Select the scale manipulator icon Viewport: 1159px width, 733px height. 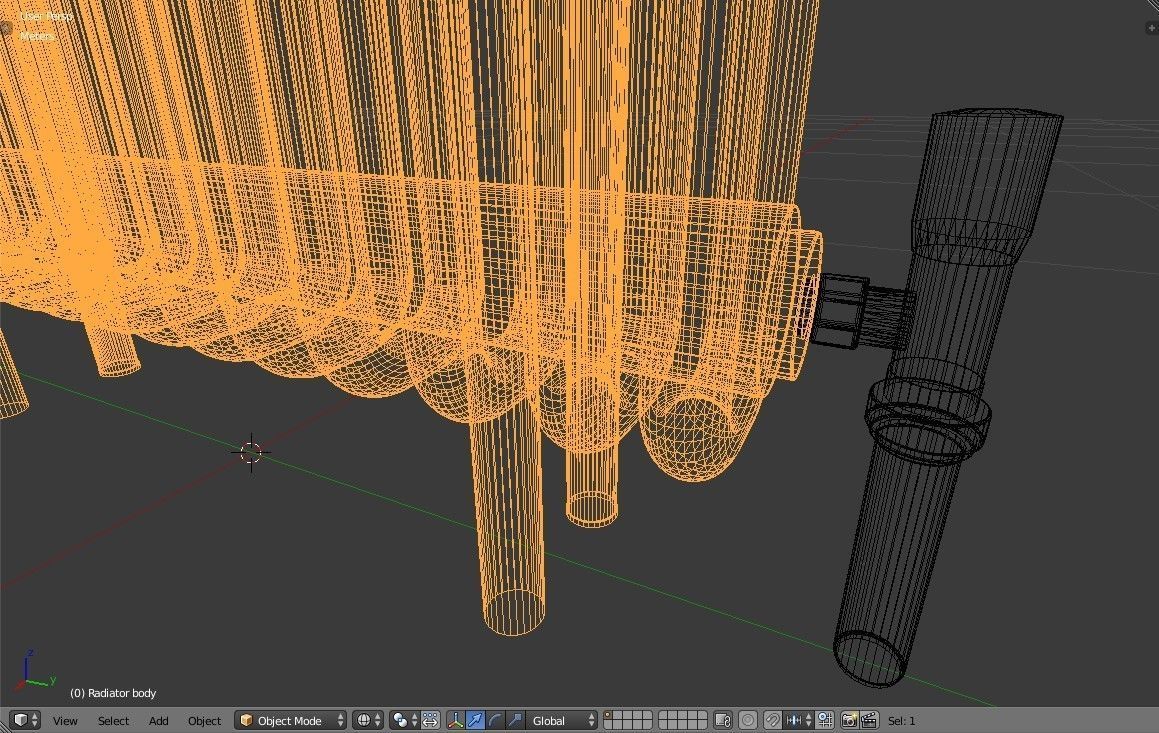pos(515,720)
